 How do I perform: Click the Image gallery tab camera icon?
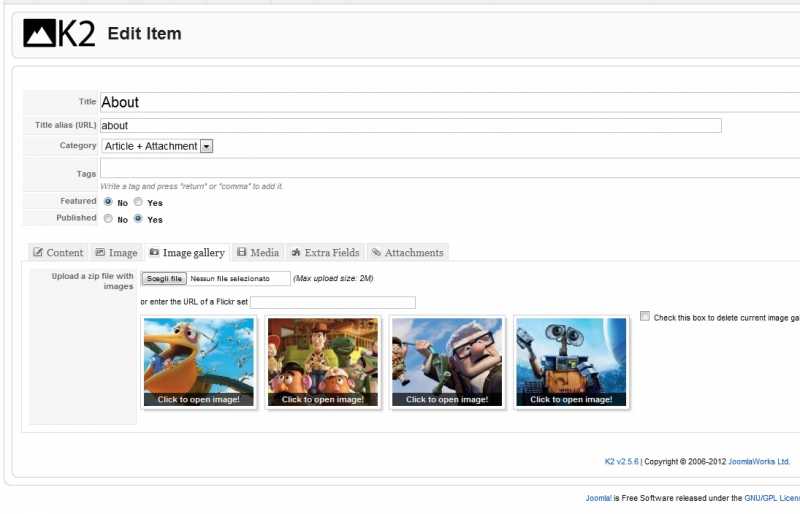[154, 252]
